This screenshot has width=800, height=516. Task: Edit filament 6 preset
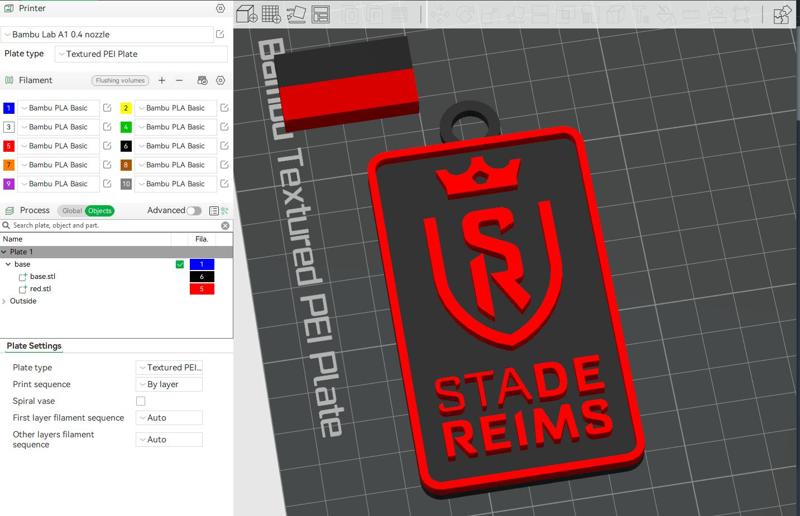224,145
